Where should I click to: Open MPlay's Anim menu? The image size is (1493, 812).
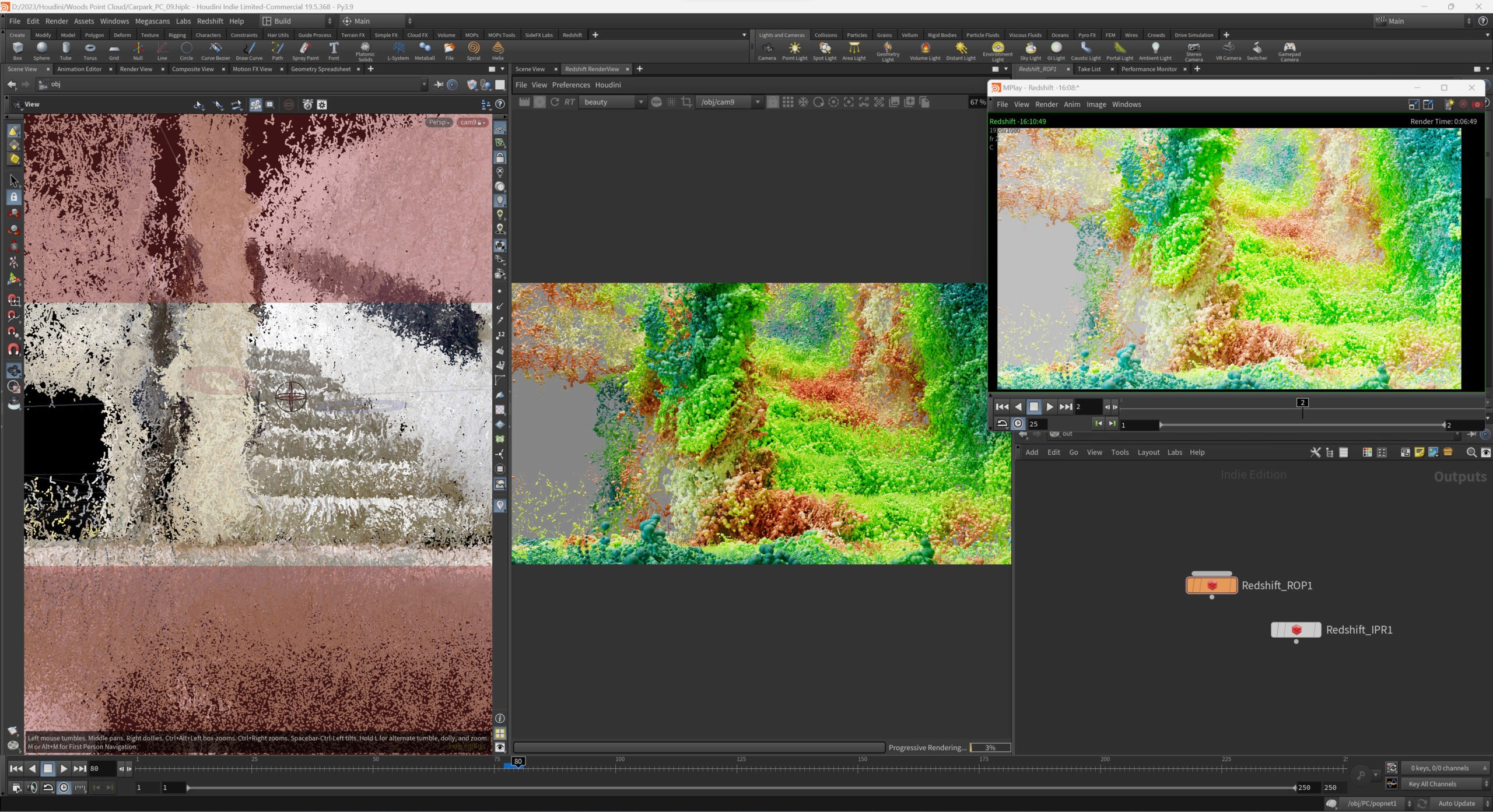click(1072, 104)
